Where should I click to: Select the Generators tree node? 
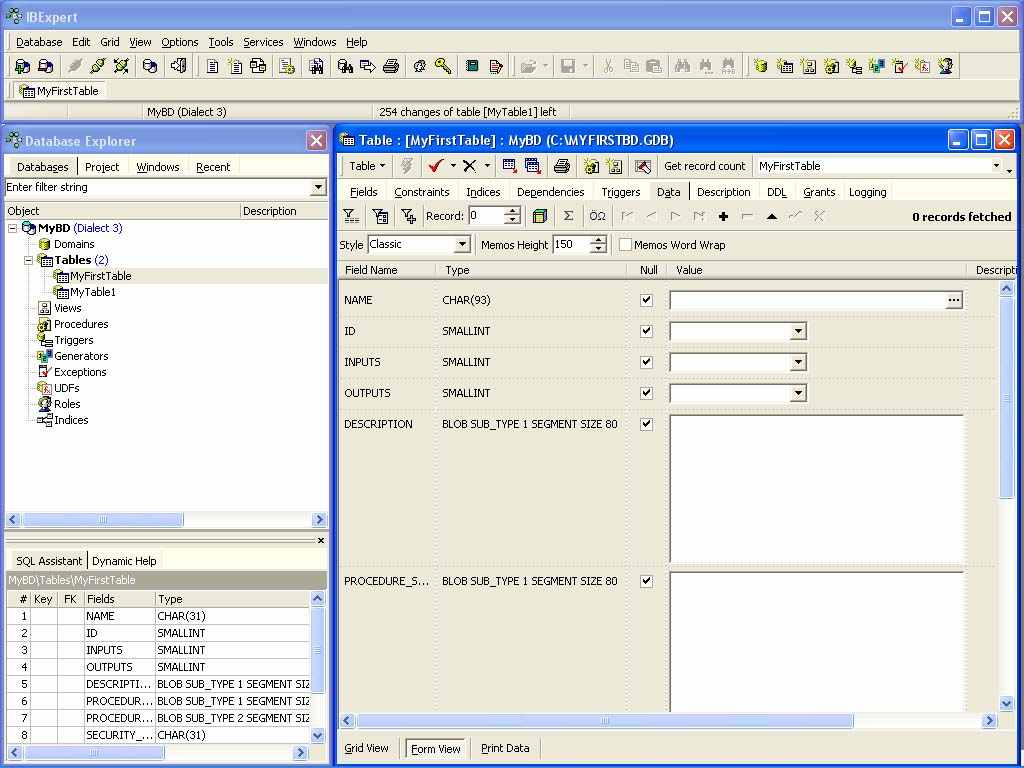tap(81, 356)
